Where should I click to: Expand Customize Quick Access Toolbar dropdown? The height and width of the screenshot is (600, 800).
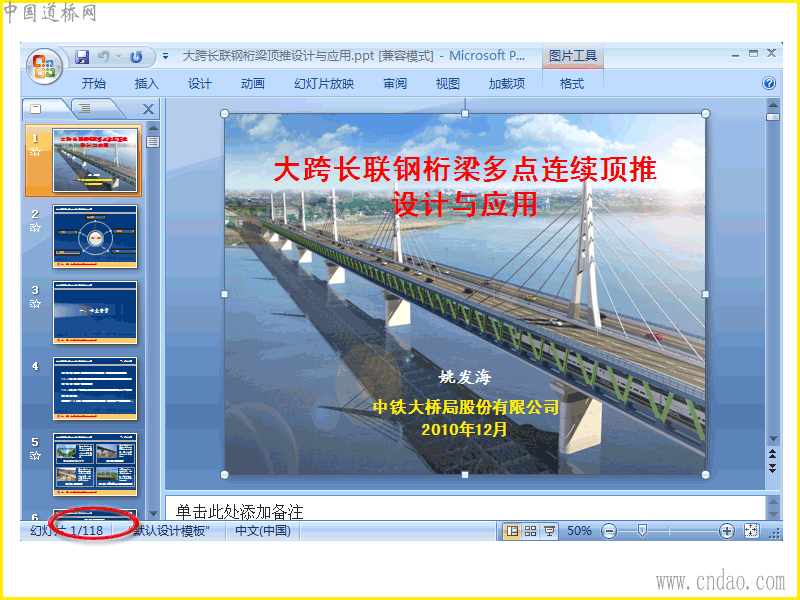(165, 57)
